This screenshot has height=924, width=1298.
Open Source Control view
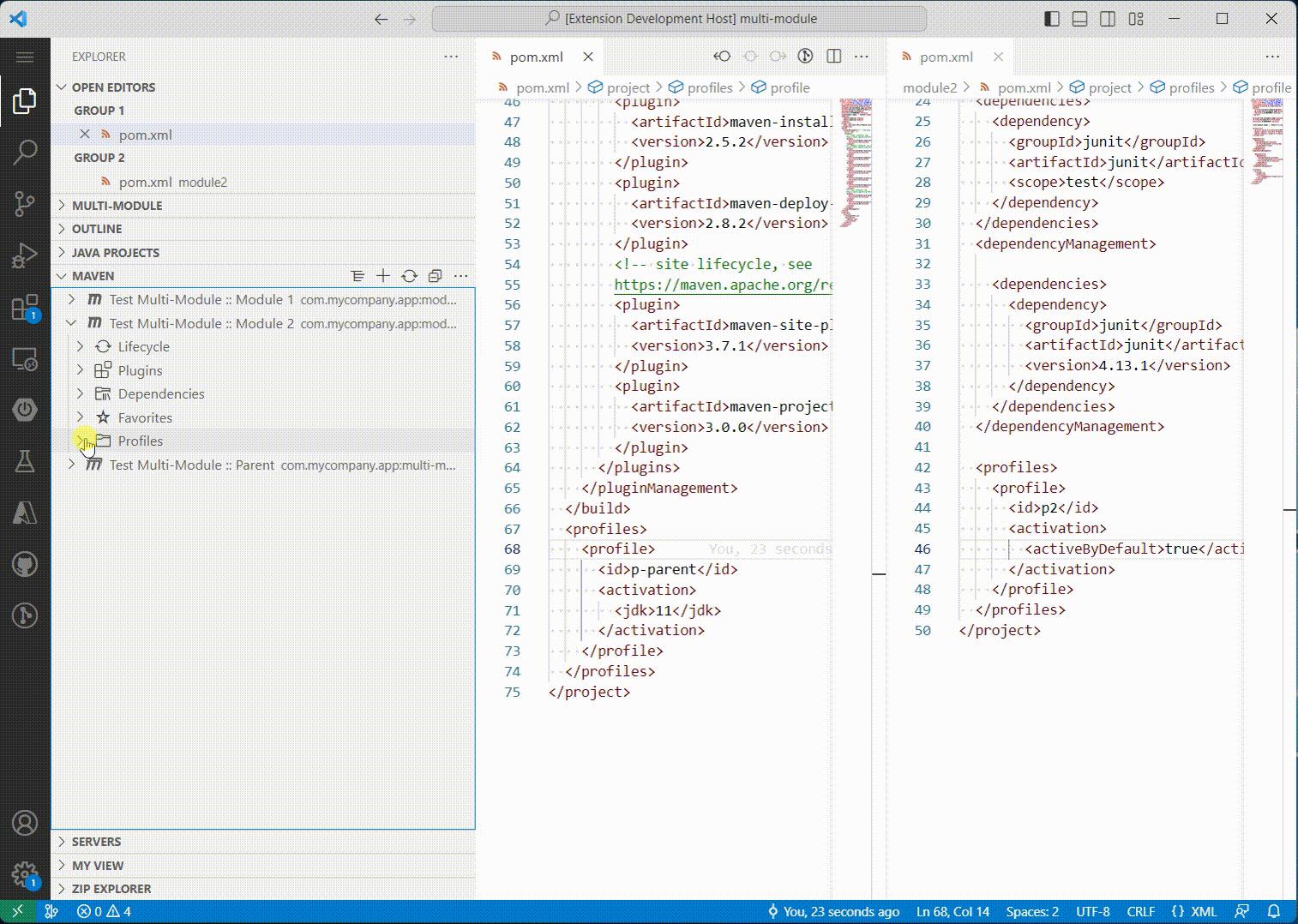click(25, 204)
